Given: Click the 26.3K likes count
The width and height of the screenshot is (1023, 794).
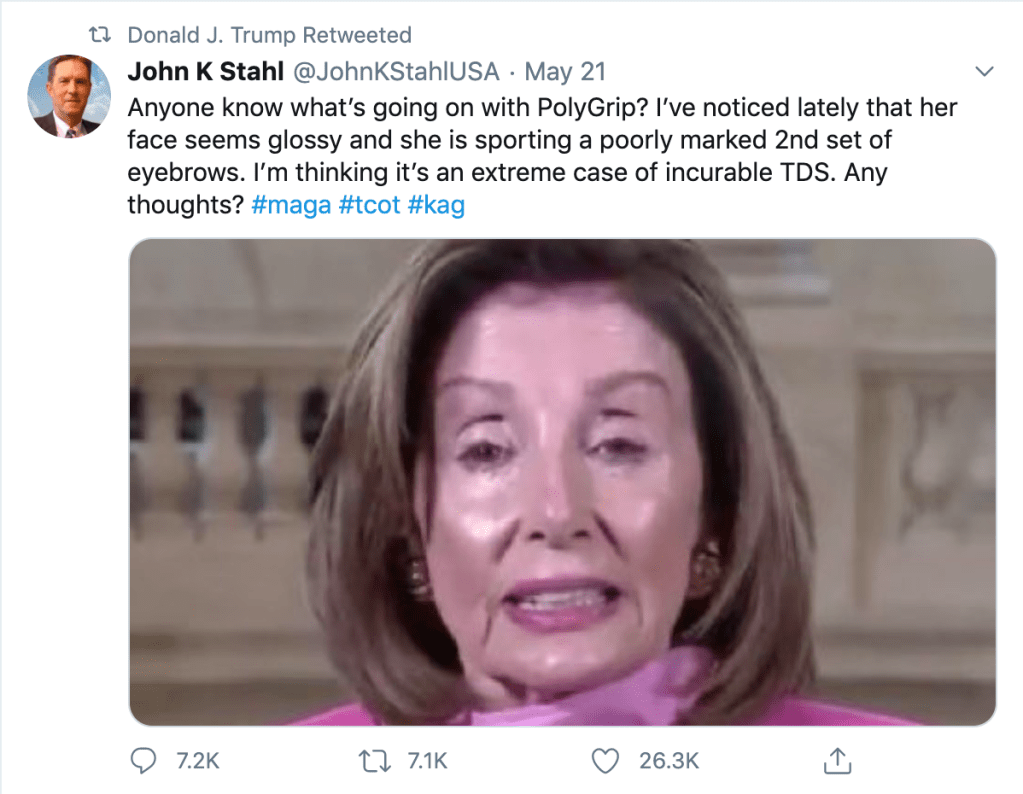Looking at the screenshot, I should [669, 761].
